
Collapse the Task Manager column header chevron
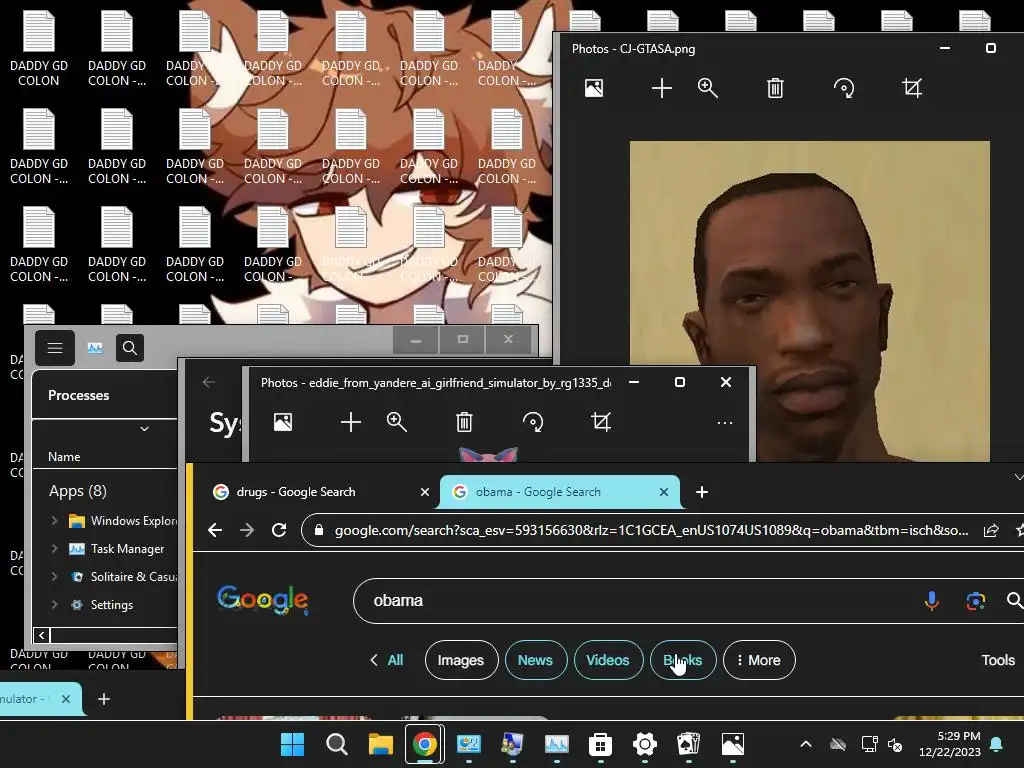coord(145,429)
